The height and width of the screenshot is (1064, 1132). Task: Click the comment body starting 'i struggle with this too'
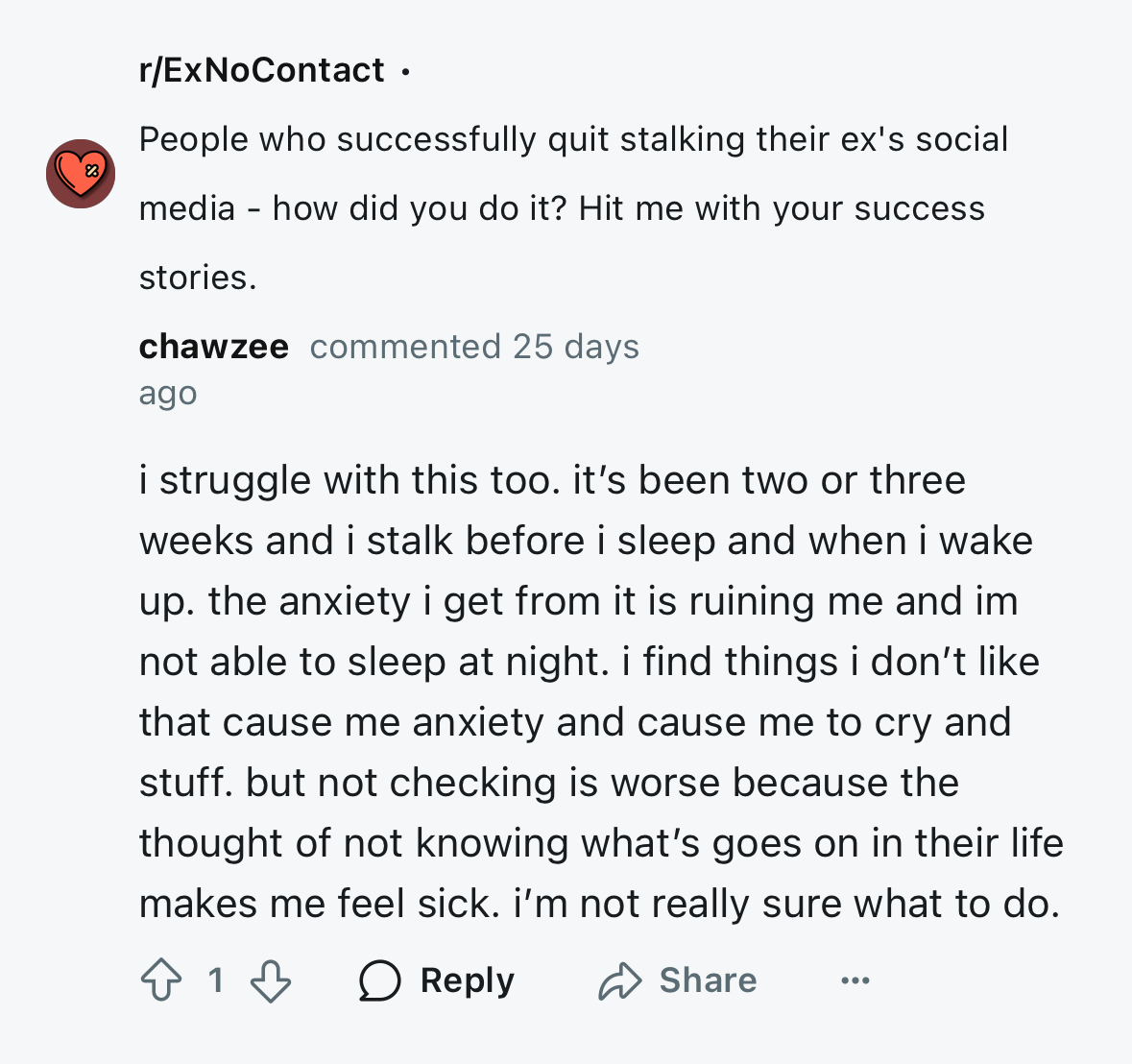(x=601, y=691)
